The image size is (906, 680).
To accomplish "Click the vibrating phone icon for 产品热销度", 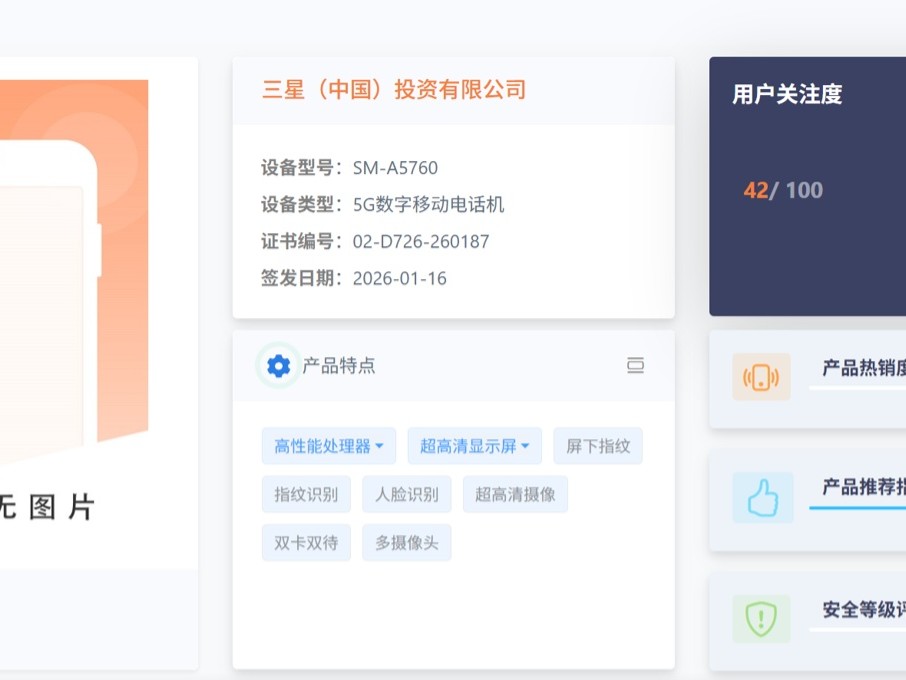I will pos(761,377).
